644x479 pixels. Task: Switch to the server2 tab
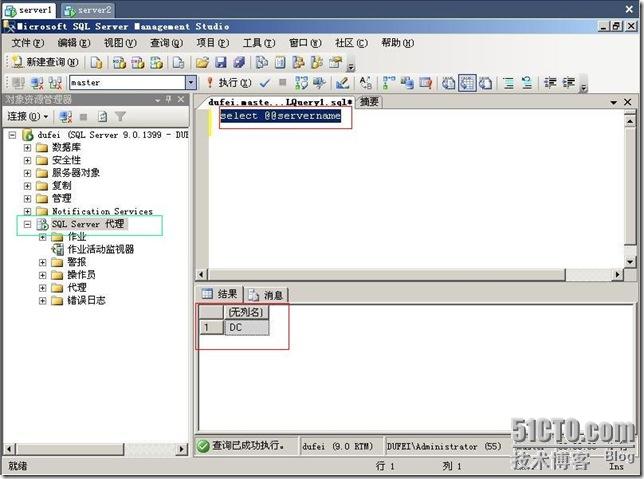tap(88, 10)
